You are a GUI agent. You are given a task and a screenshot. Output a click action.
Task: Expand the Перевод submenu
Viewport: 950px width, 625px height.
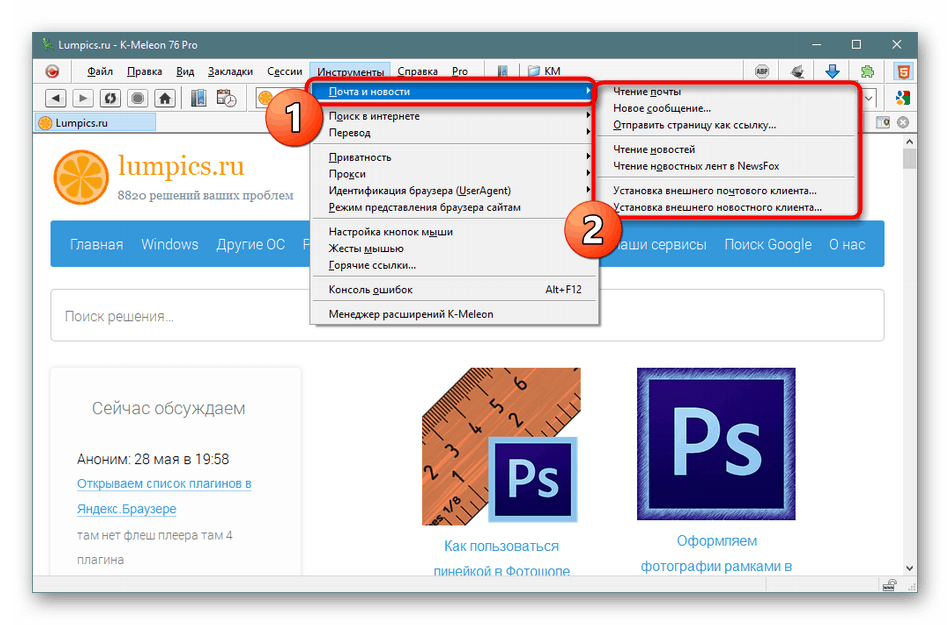[453, 133]
